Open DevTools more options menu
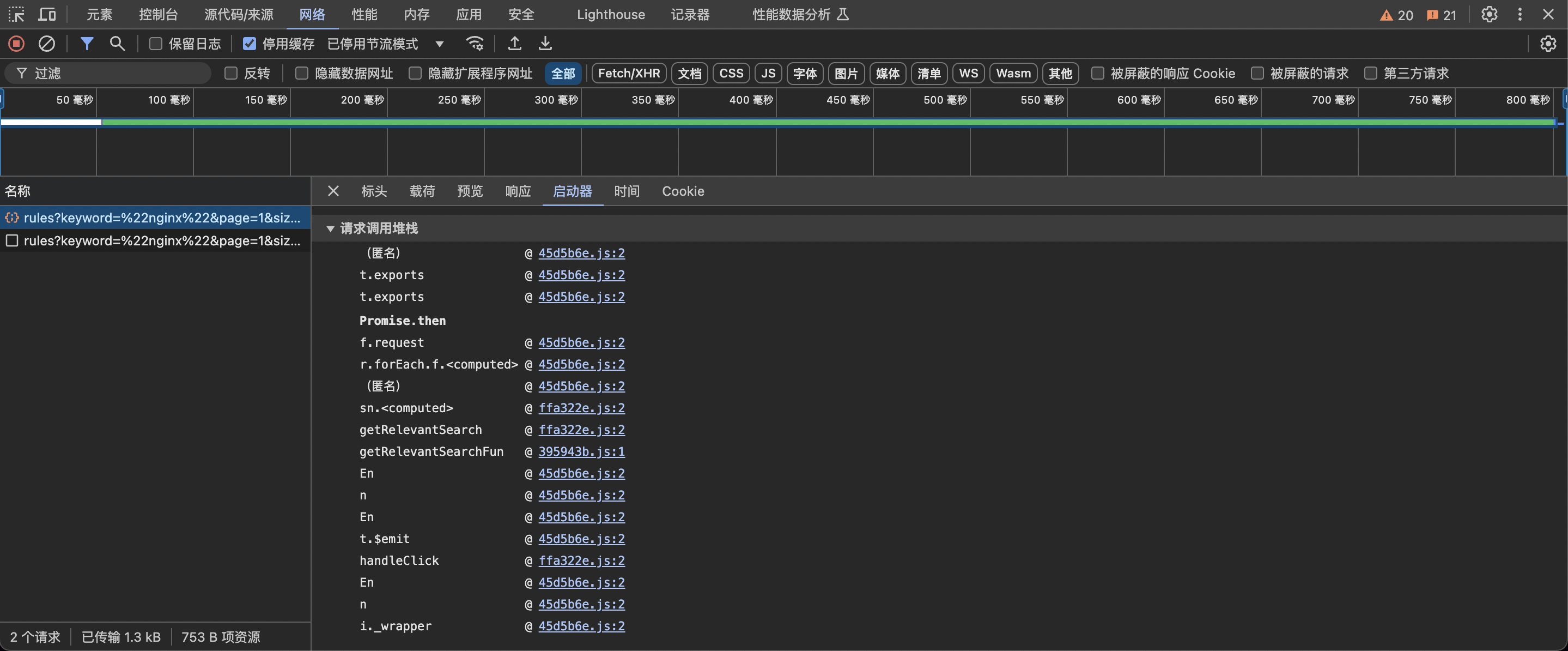Image resolution: width=1568 pixels, height=651 pixels. 1520,15
